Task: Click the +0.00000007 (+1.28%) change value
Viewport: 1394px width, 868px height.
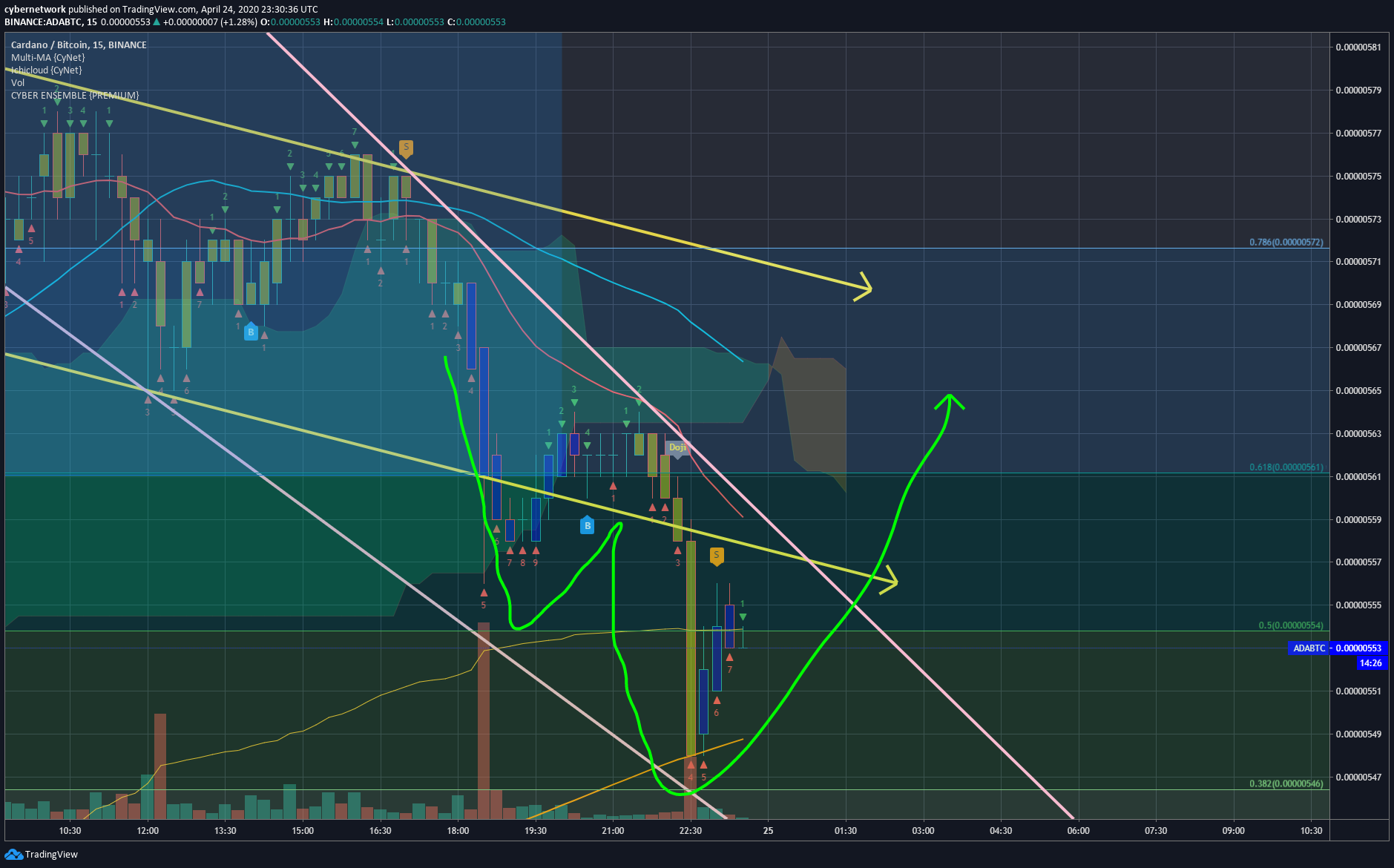Action: [210, 22]
